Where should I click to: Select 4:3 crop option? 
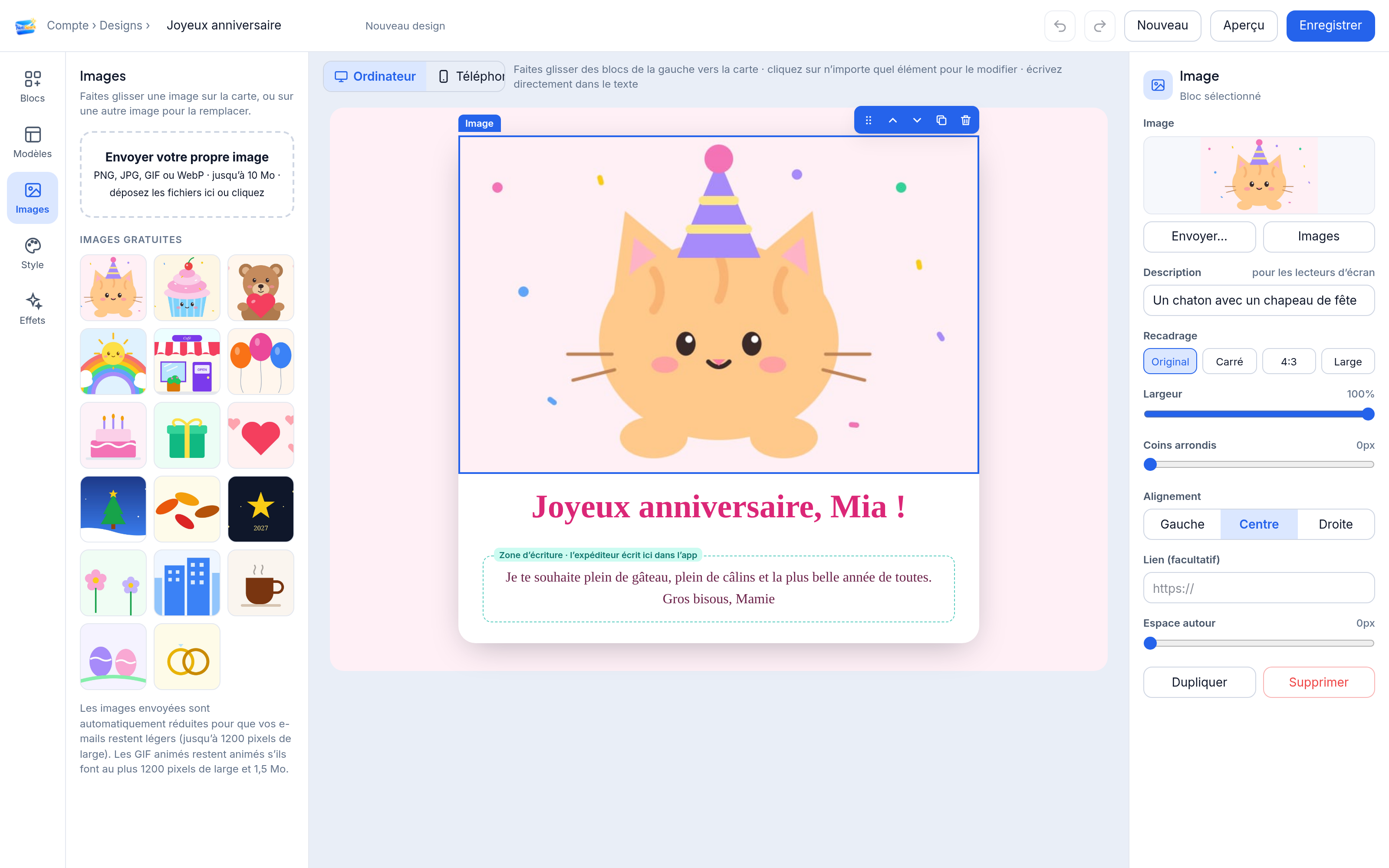click(x=1289, y=362)
